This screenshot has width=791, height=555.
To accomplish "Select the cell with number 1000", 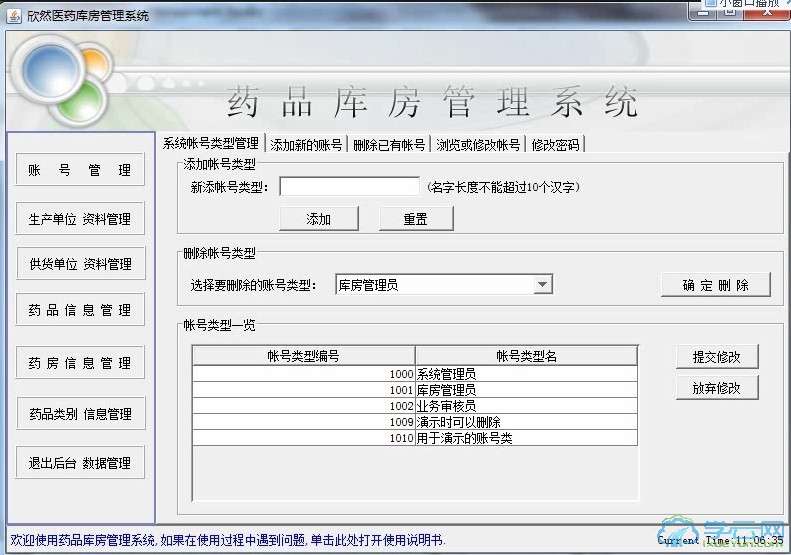I will pos(304,374).
